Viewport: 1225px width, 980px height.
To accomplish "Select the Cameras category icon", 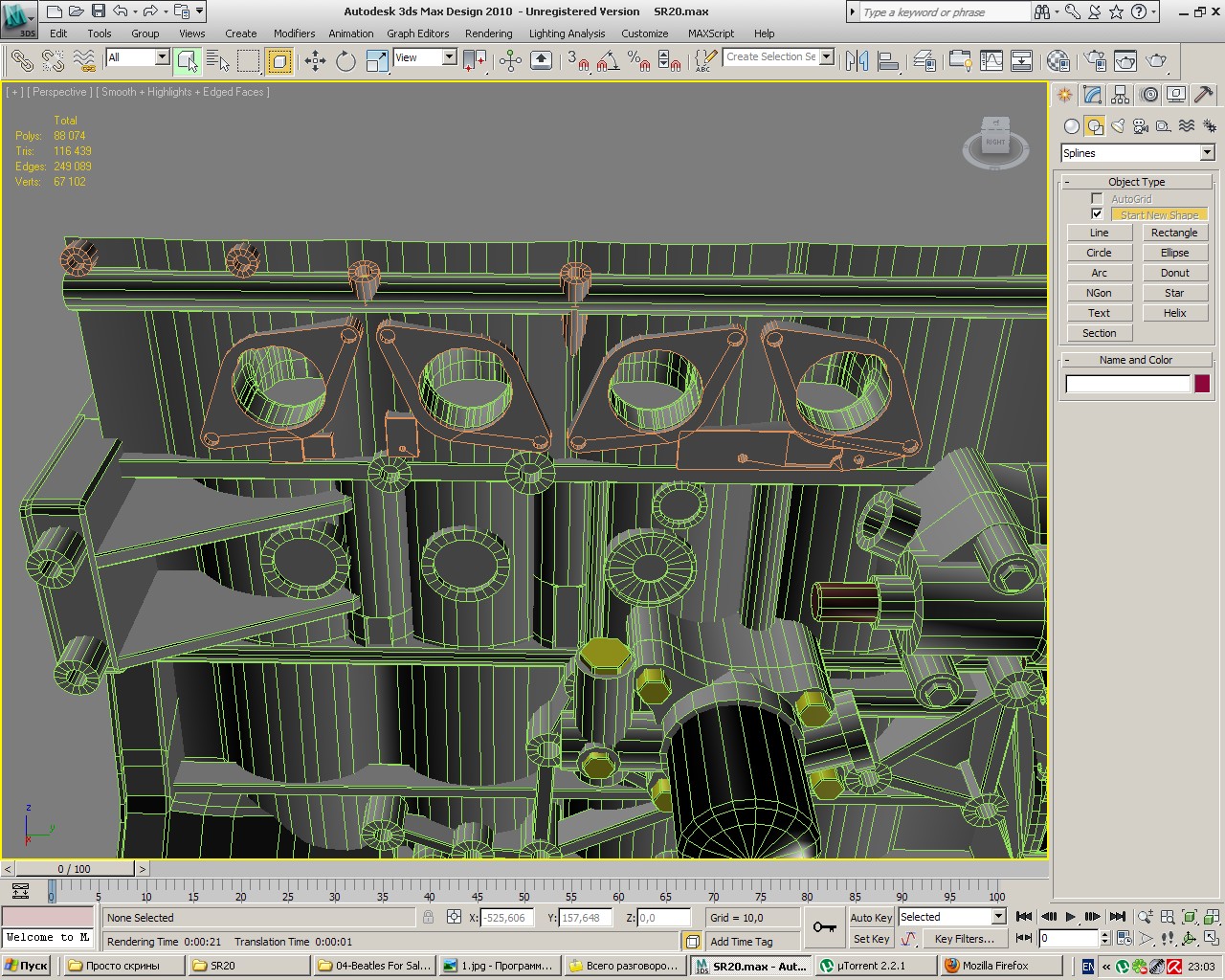I will click(1141, 126).
